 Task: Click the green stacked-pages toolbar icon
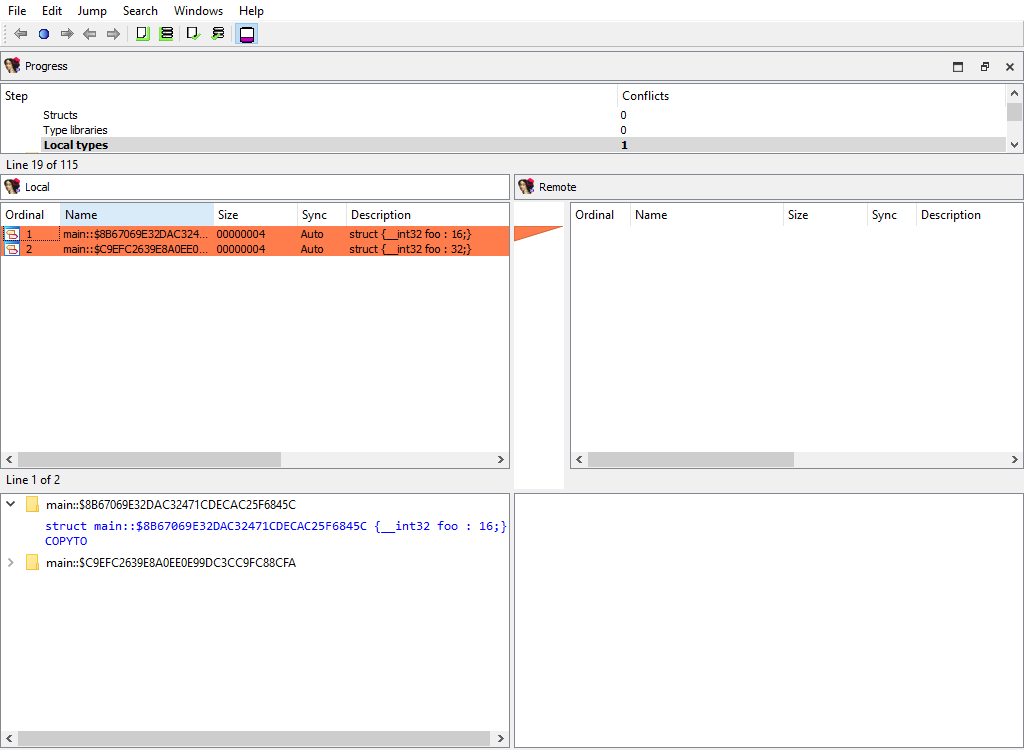click(x=166, y=34)
